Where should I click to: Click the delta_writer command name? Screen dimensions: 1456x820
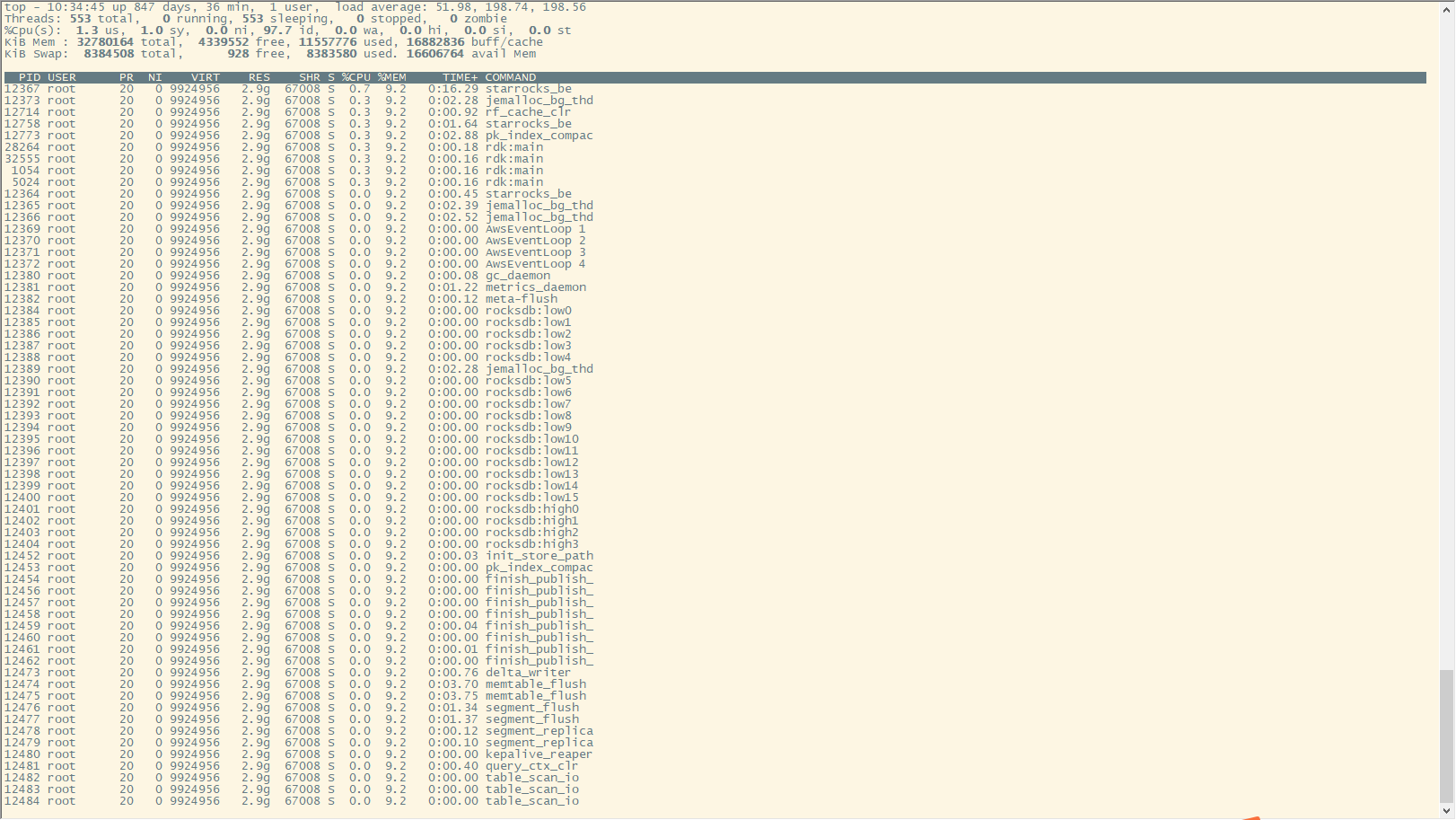529,673
